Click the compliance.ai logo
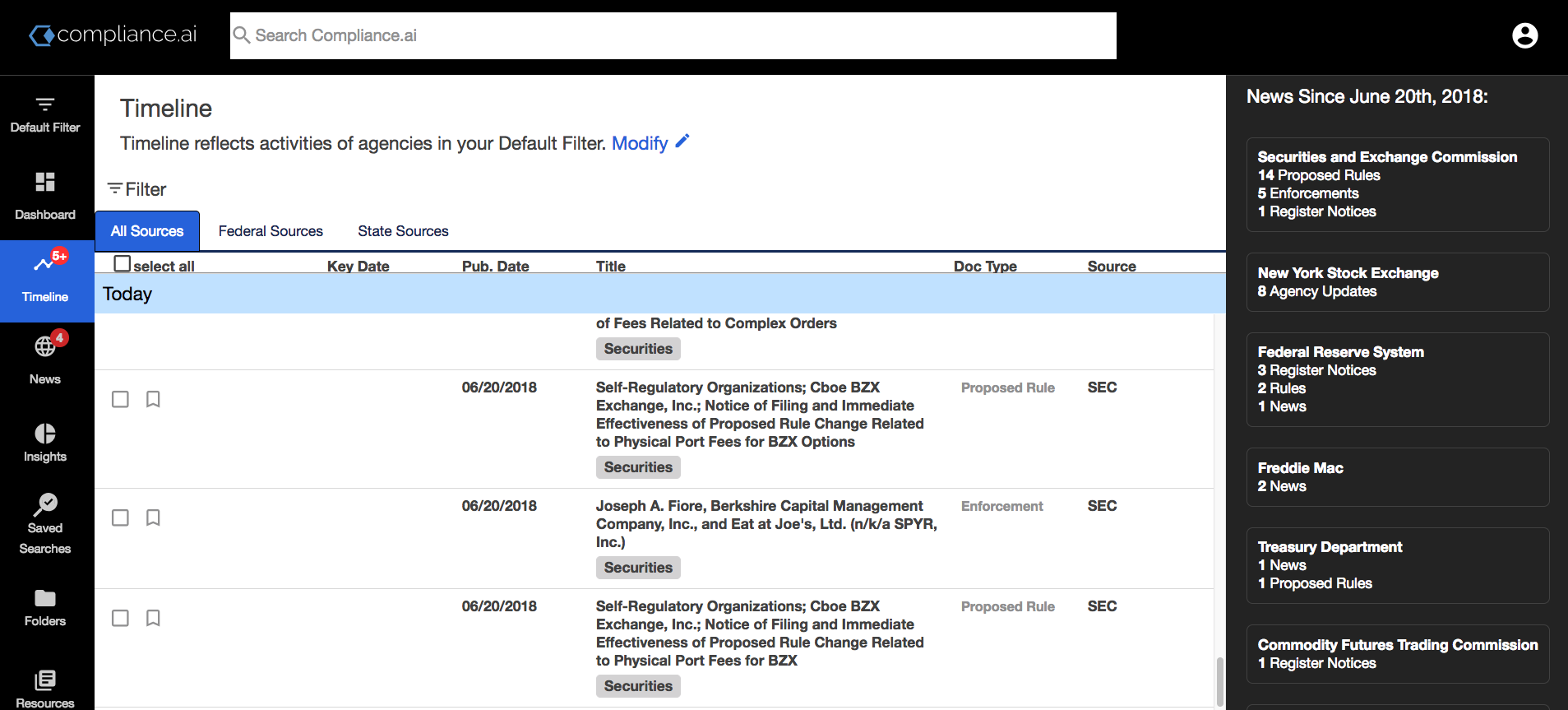The width and height of the screenshot is (1568, 710). click(x=113, y=35)
